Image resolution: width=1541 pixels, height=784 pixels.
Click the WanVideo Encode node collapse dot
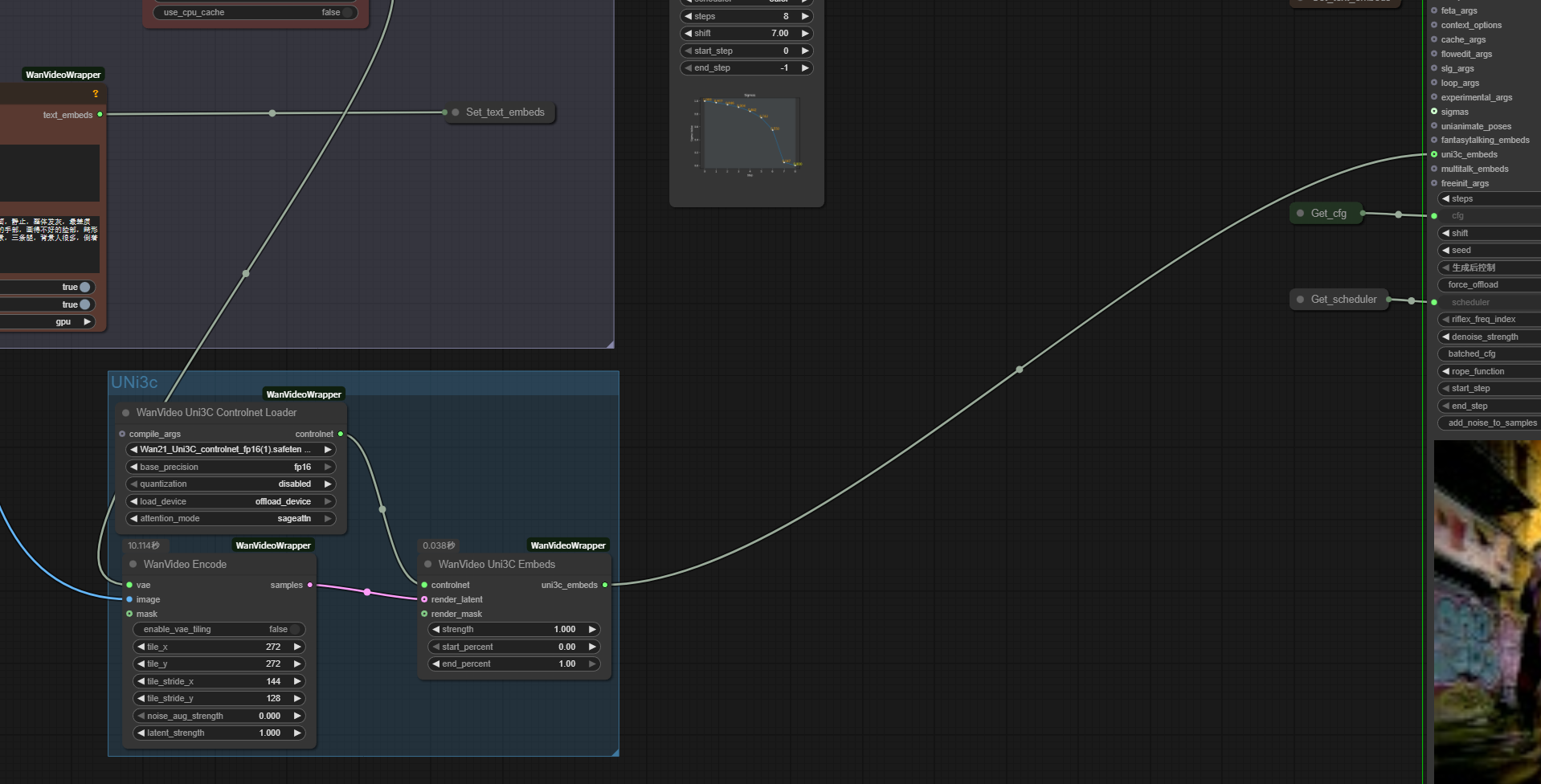pos(133,565)
